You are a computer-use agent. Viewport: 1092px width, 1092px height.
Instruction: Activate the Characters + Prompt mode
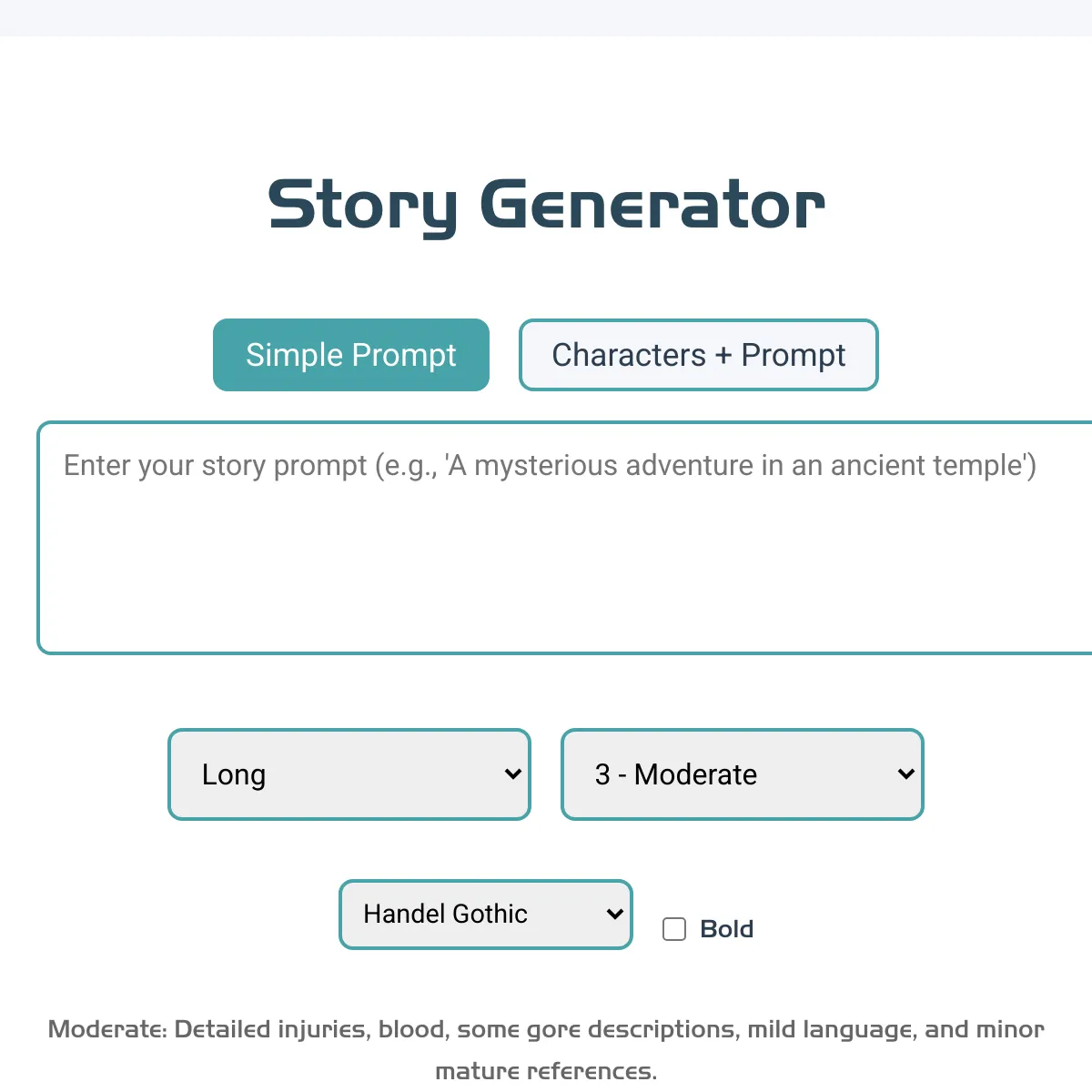click(x=698, y=355)
